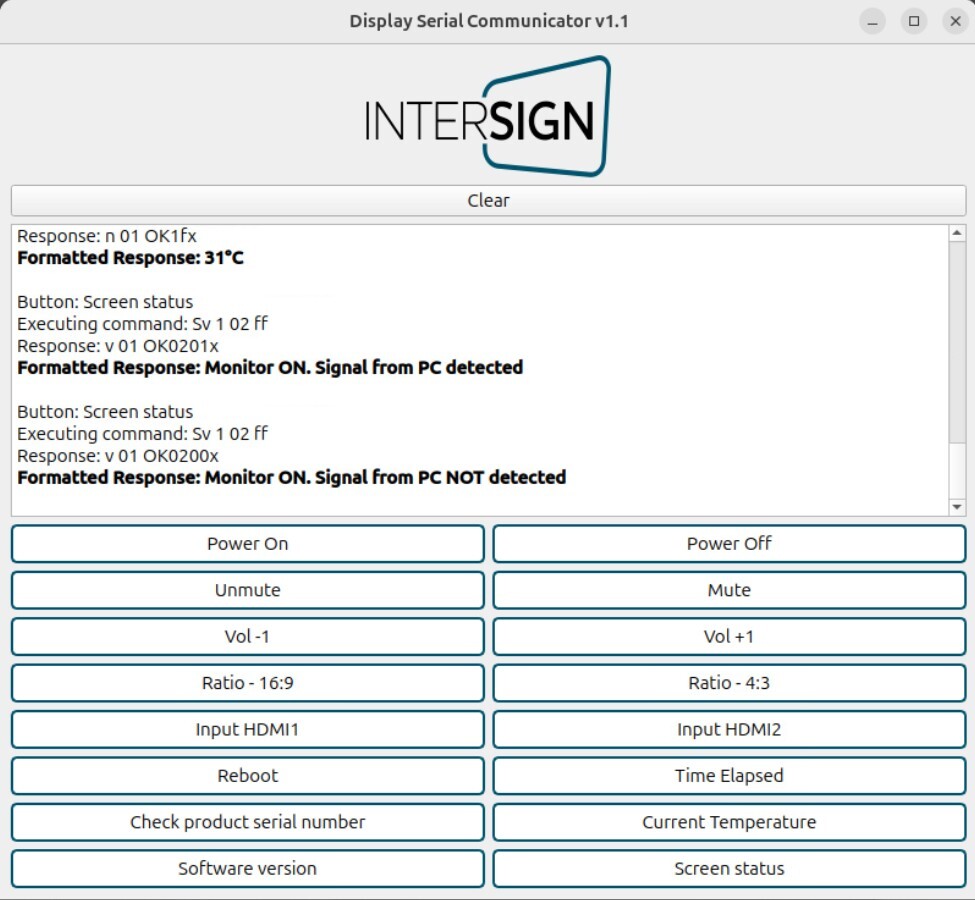Increase volume with Vol +1

point(729,636)
